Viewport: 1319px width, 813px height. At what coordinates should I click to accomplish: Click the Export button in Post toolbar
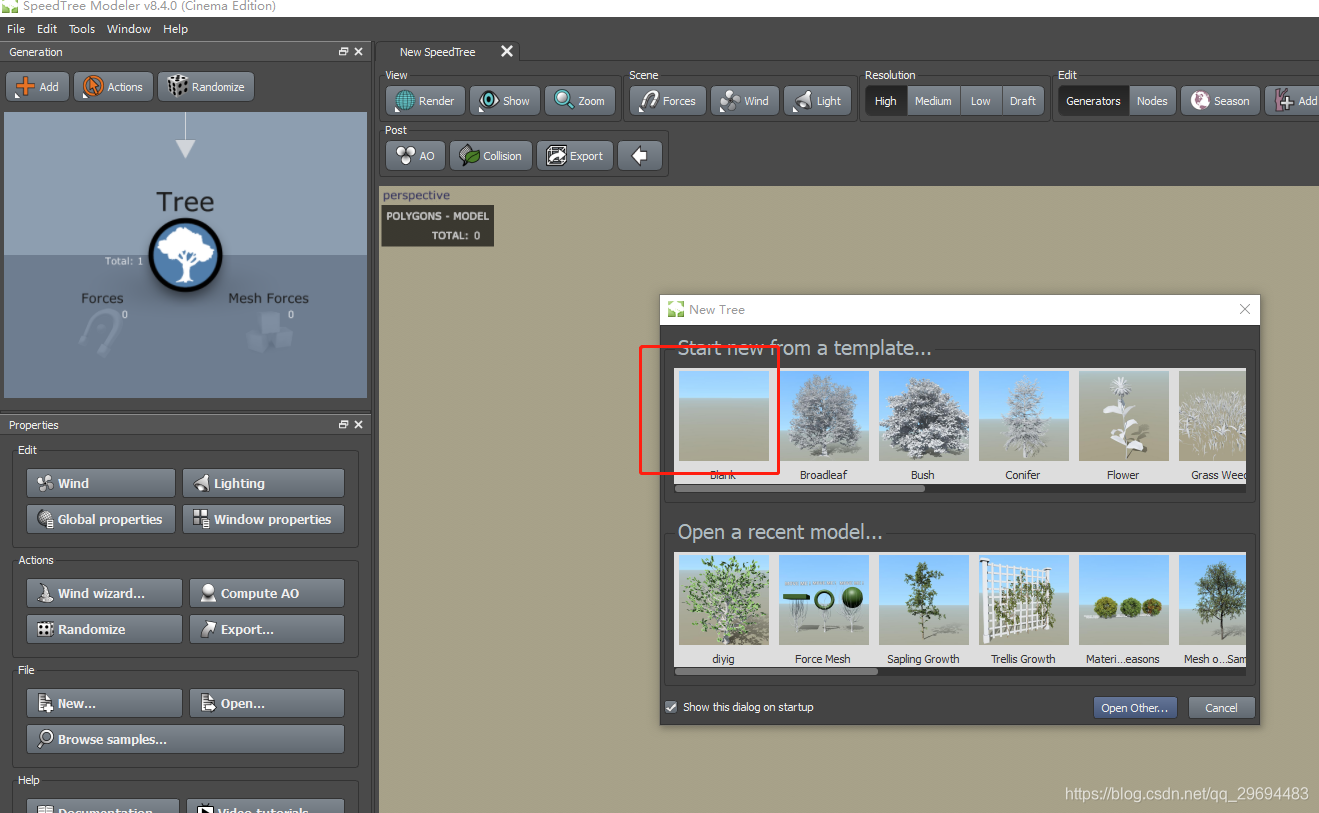click(x=574, y=156)
